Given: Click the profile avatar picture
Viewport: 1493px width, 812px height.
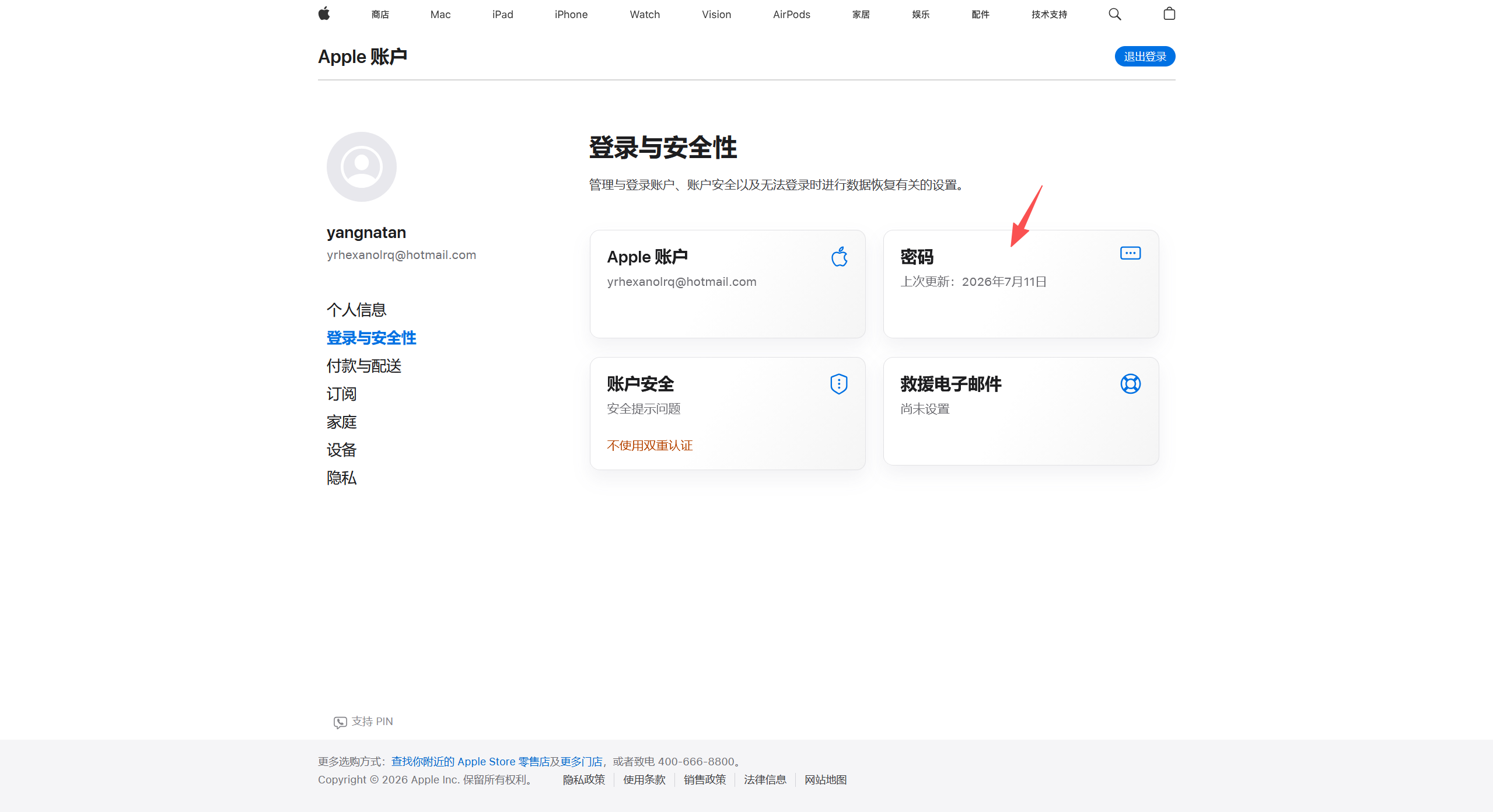Looking at the screenshot, I should [x=362, y=167].
